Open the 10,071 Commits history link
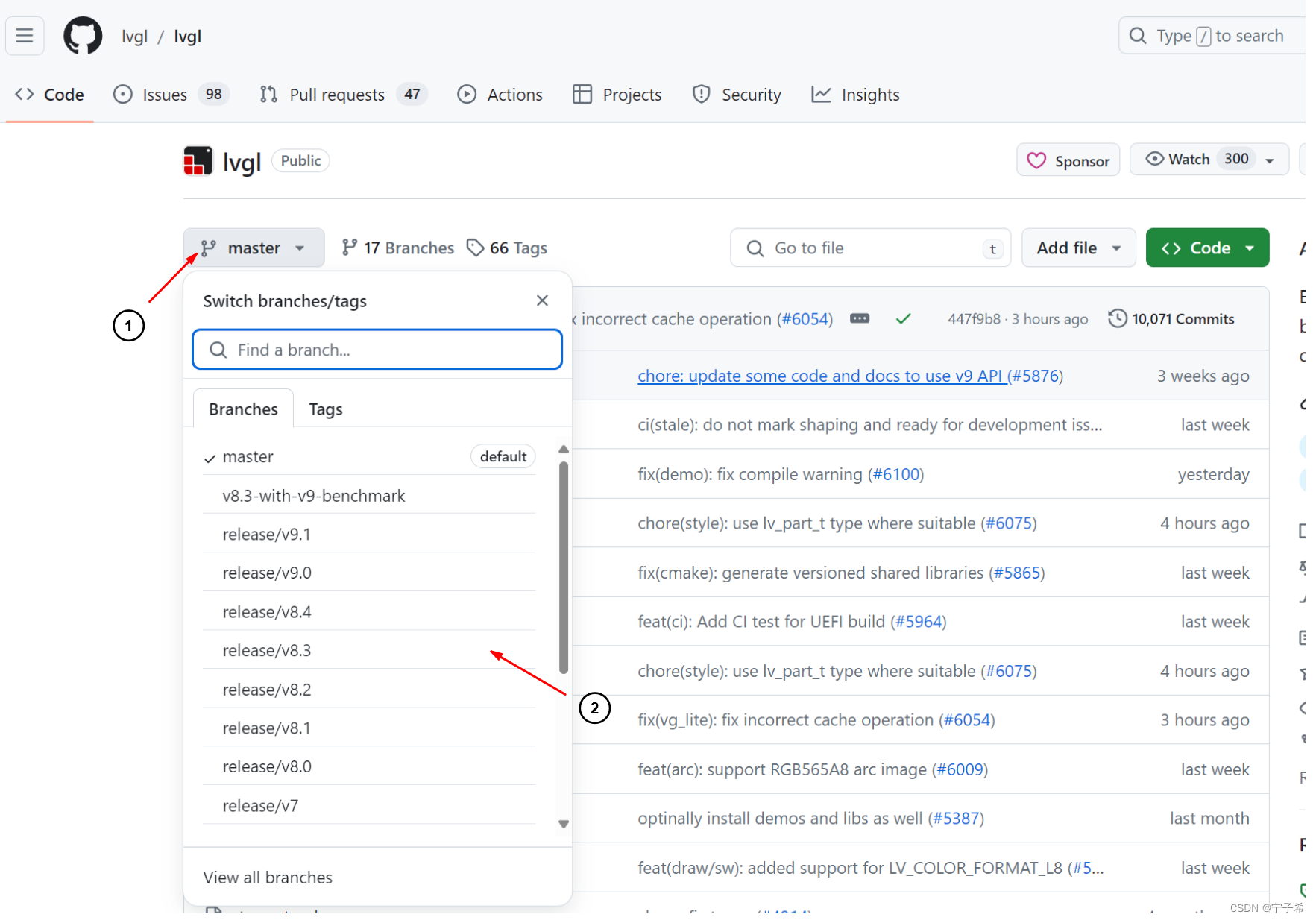 pyautogui.click(x=1171, y=319)
